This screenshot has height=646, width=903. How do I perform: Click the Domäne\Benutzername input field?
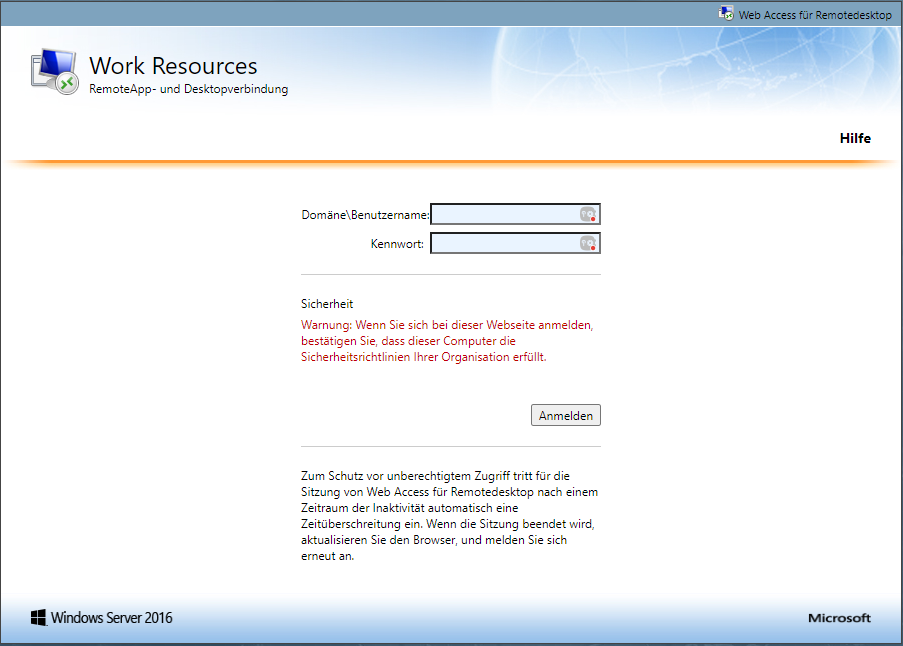[x=515, y=215]
